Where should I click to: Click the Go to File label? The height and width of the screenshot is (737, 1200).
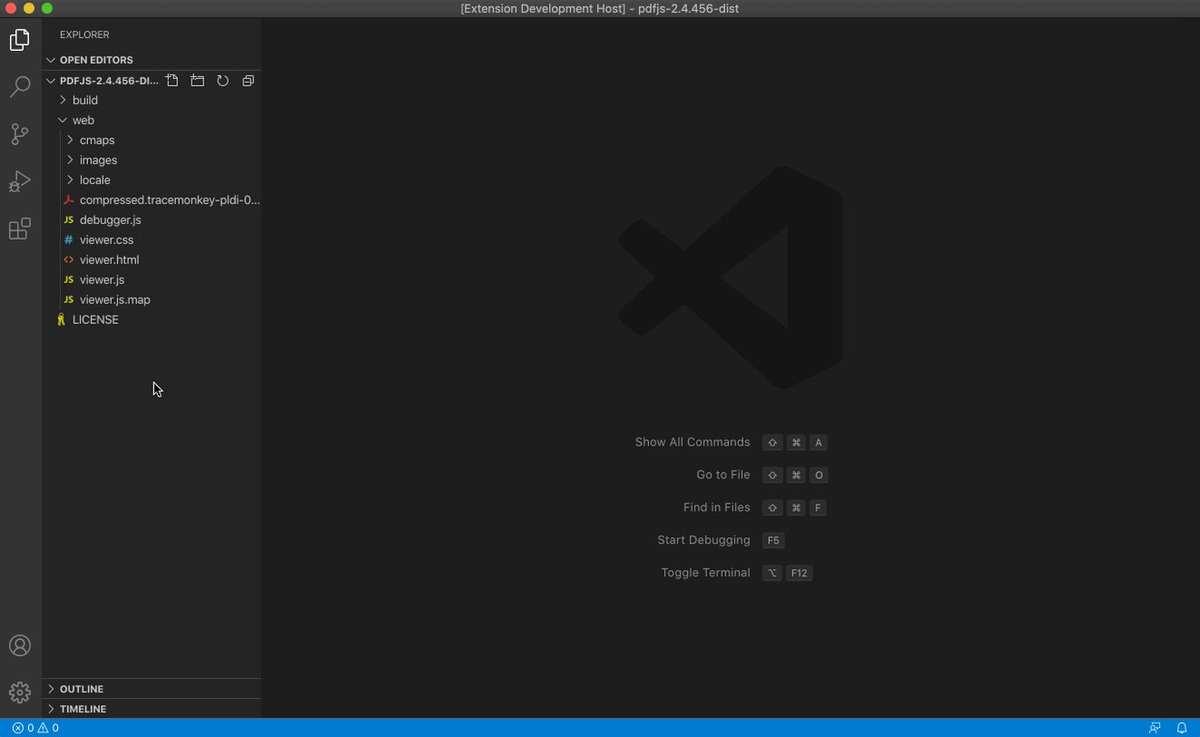pyautogui.click(x=723, y=475)
